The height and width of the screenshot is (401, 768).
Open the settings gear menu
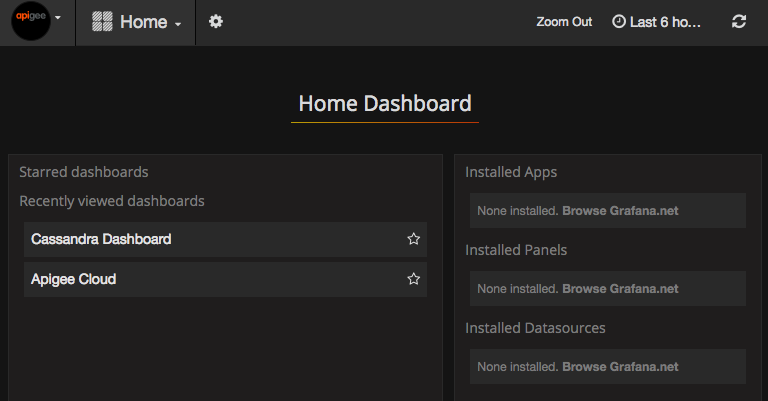pos(215,22)
